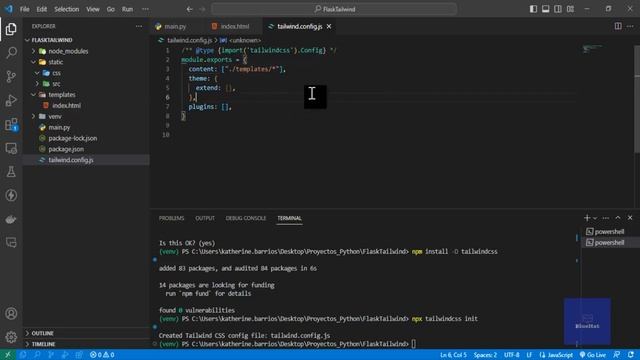Expand the venv folder
Viewport: 640px width, 360px height.
tap(33, 116)
